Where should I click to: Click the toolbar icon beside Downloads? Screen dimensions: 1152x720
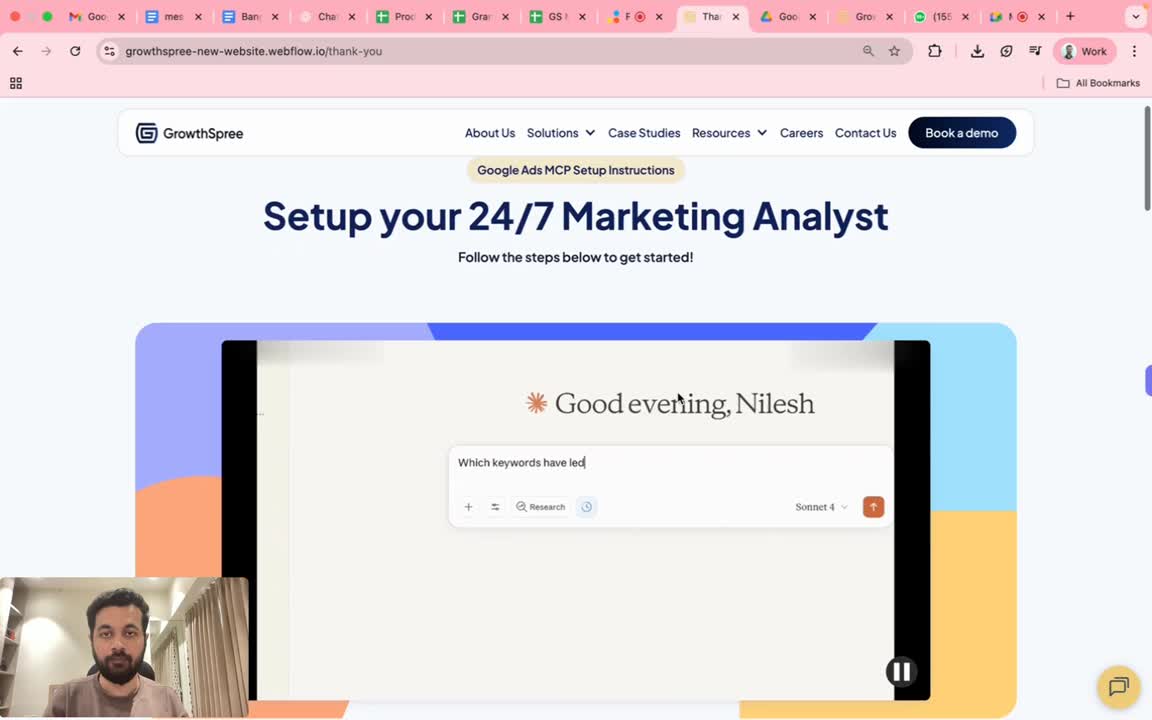1006,51
